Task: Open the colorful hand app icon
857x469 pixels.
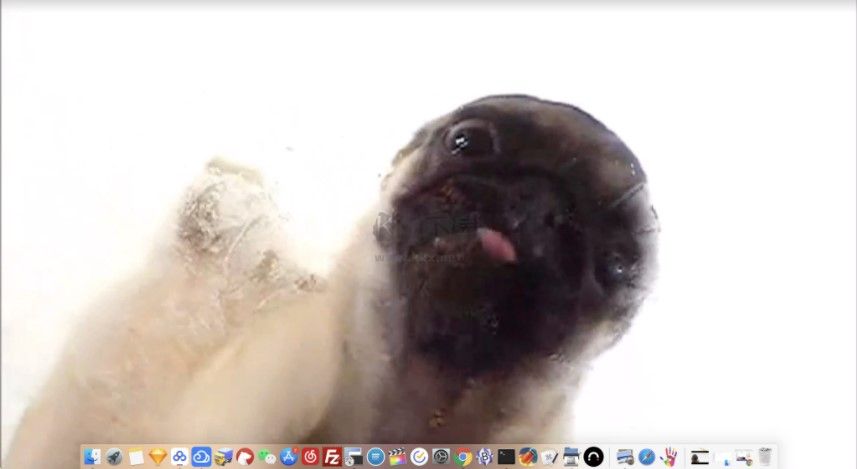Action: click(669, 457)
